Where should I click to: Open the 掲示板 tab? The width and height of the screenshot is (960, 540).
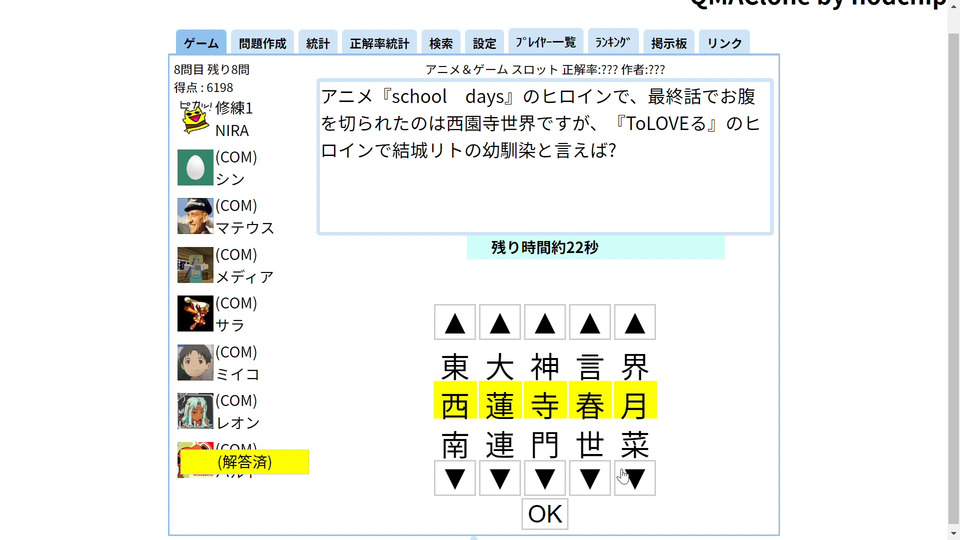tap(669, 43)
